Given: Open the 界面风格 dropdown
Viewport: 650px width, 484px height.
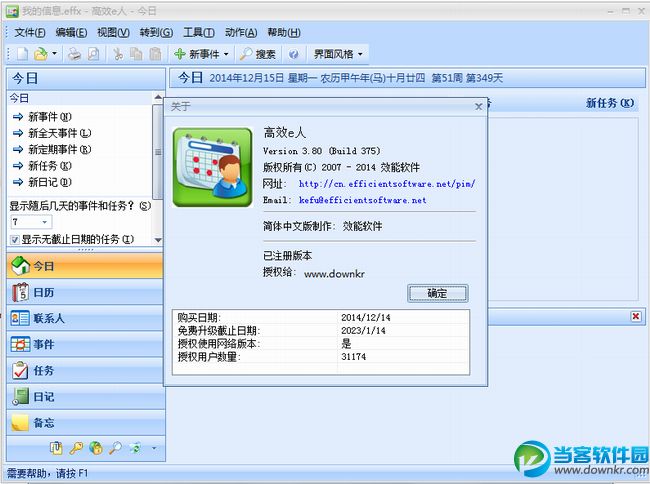Looking at the screenshot, I should tap(338, 54).
